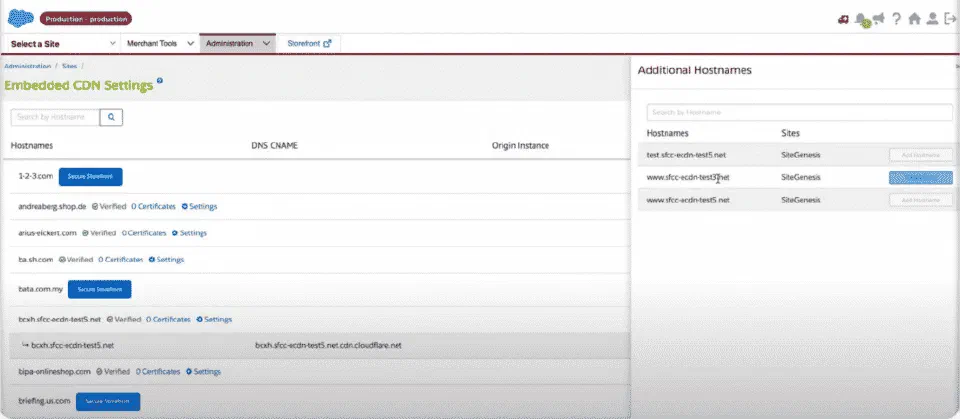Click the Salesforce cloud logo

[21, 18]
